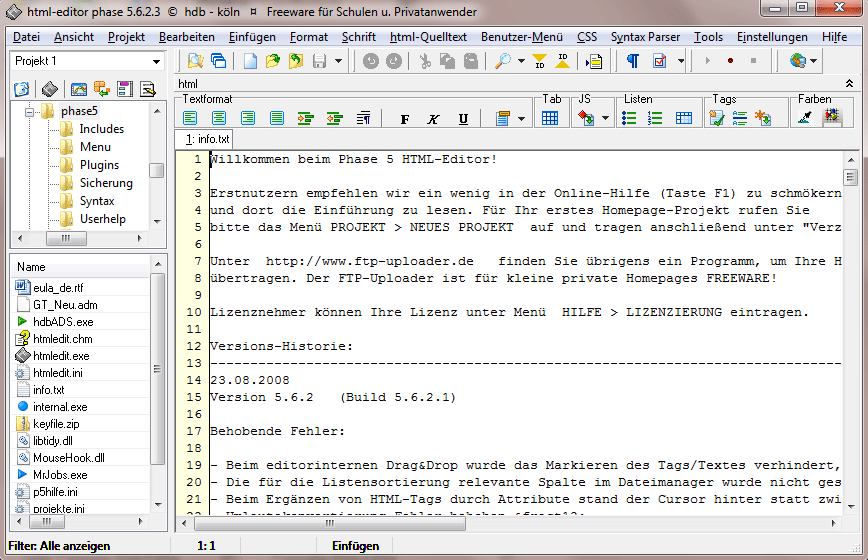Center text in Textformat group
The height and width of the screenshot is (560, 868).
pyautogui.click(x=219, y=118)
